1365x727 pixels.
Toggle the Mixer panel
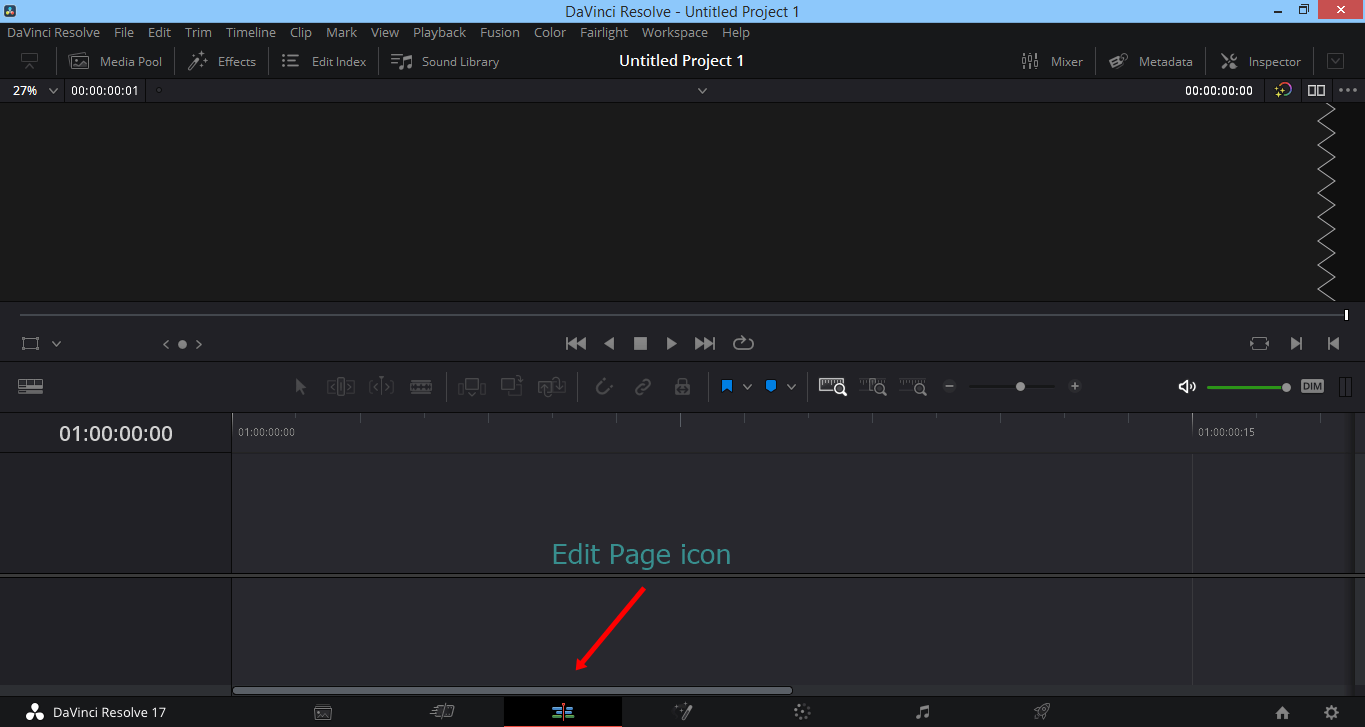1052,61
